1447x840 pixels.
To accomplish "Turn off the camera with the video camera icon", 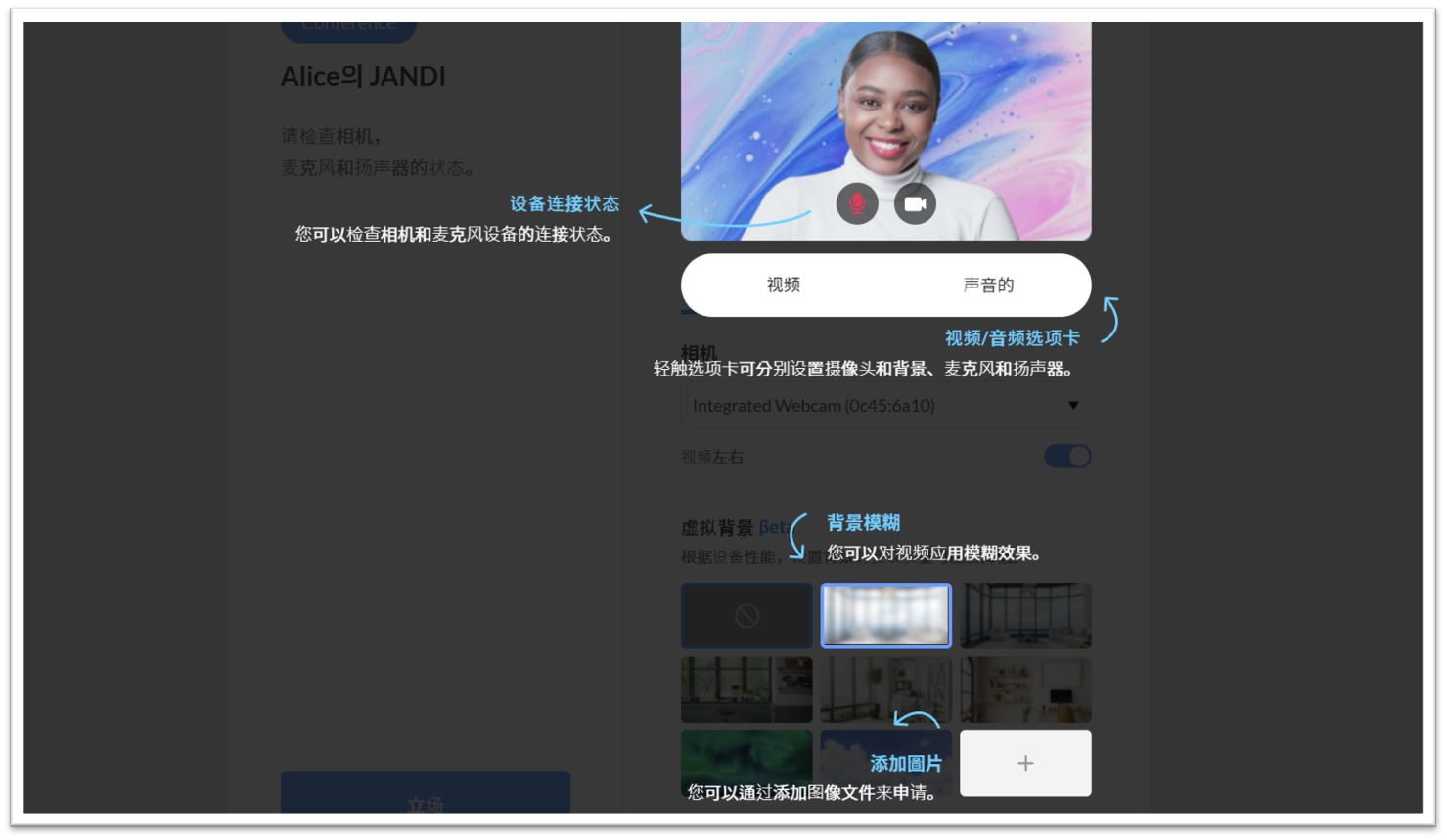I will [915, 203].
